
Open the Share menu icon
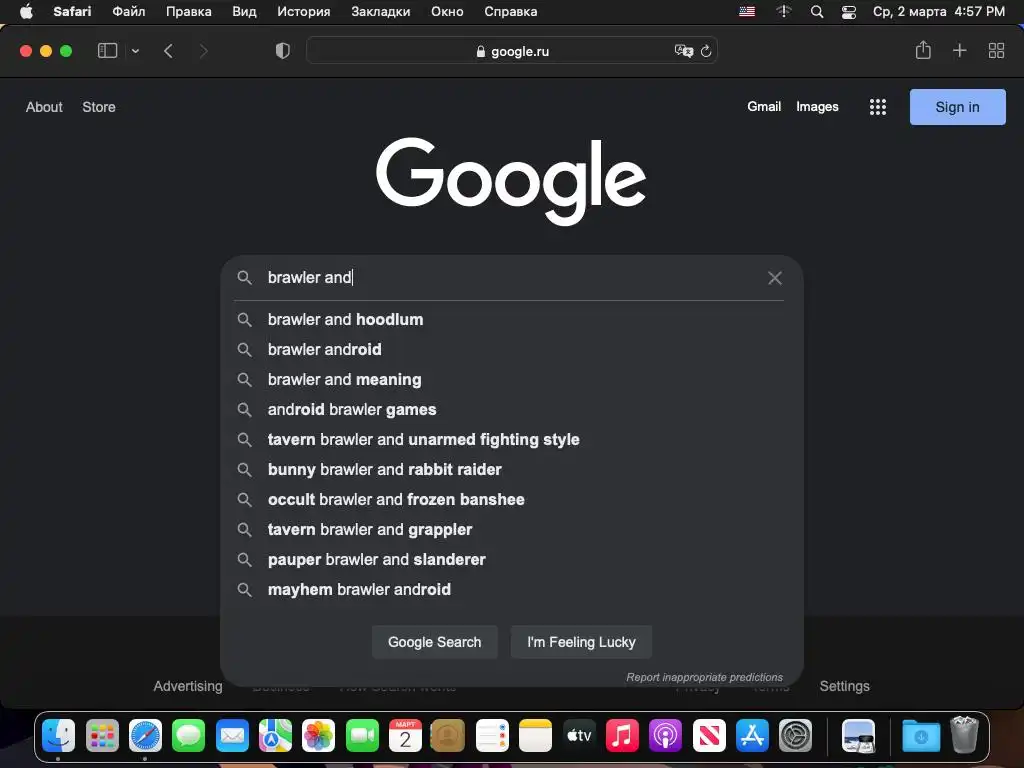click(x=923, y=50)
